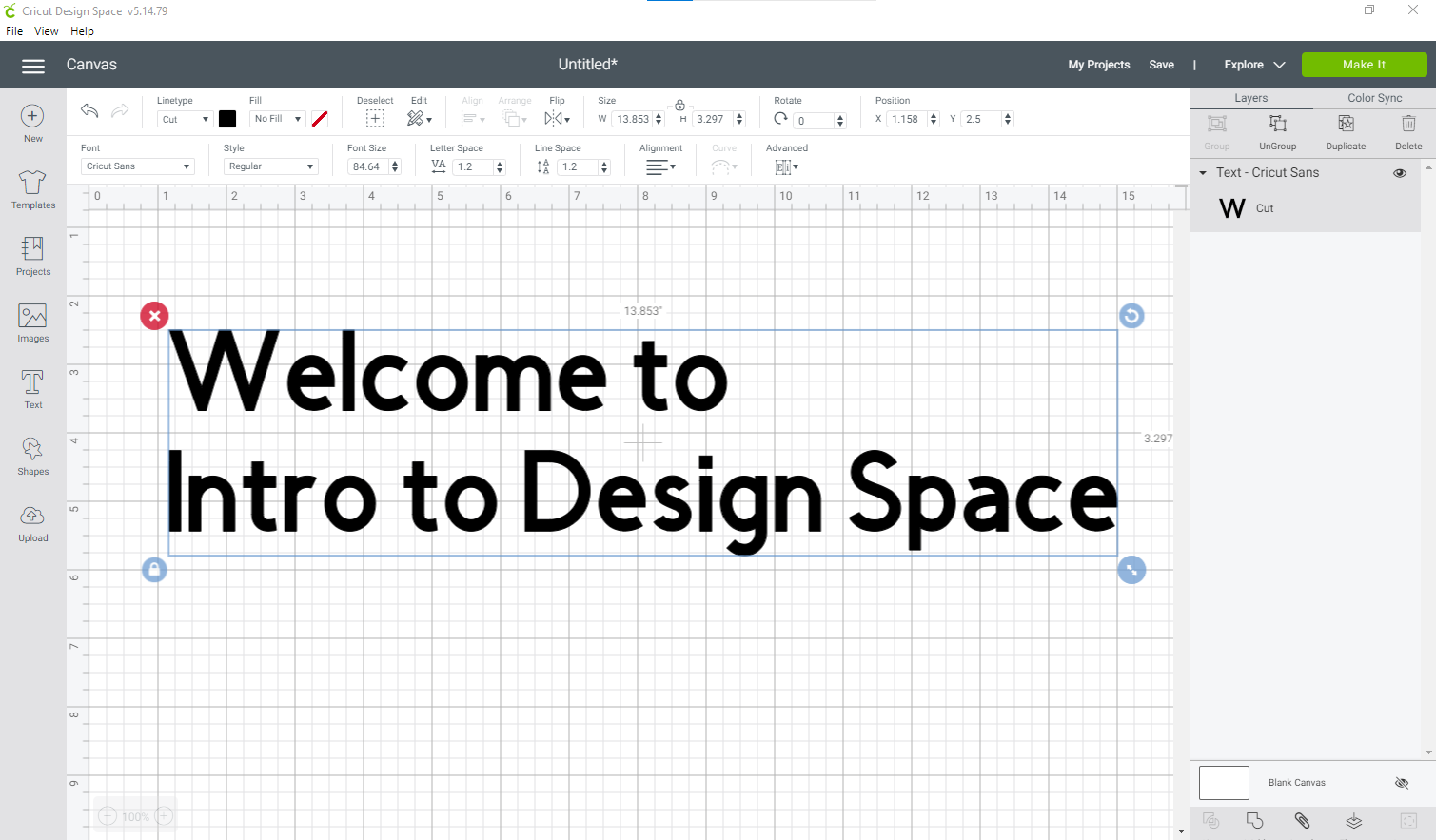Open the Font dropdown showing Cricut Sans
The width and height of the screenshot is (1436, 840).
click(137, 166)
